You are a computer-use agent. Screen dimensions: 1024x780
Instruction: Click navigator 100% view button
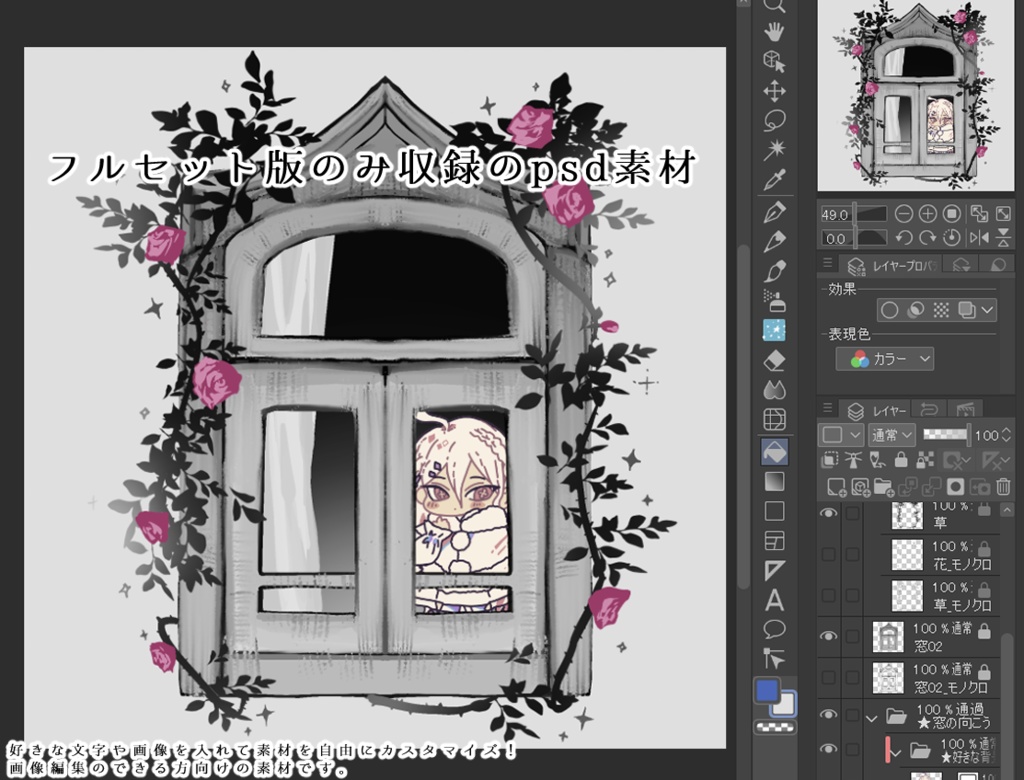pos(952,214)
